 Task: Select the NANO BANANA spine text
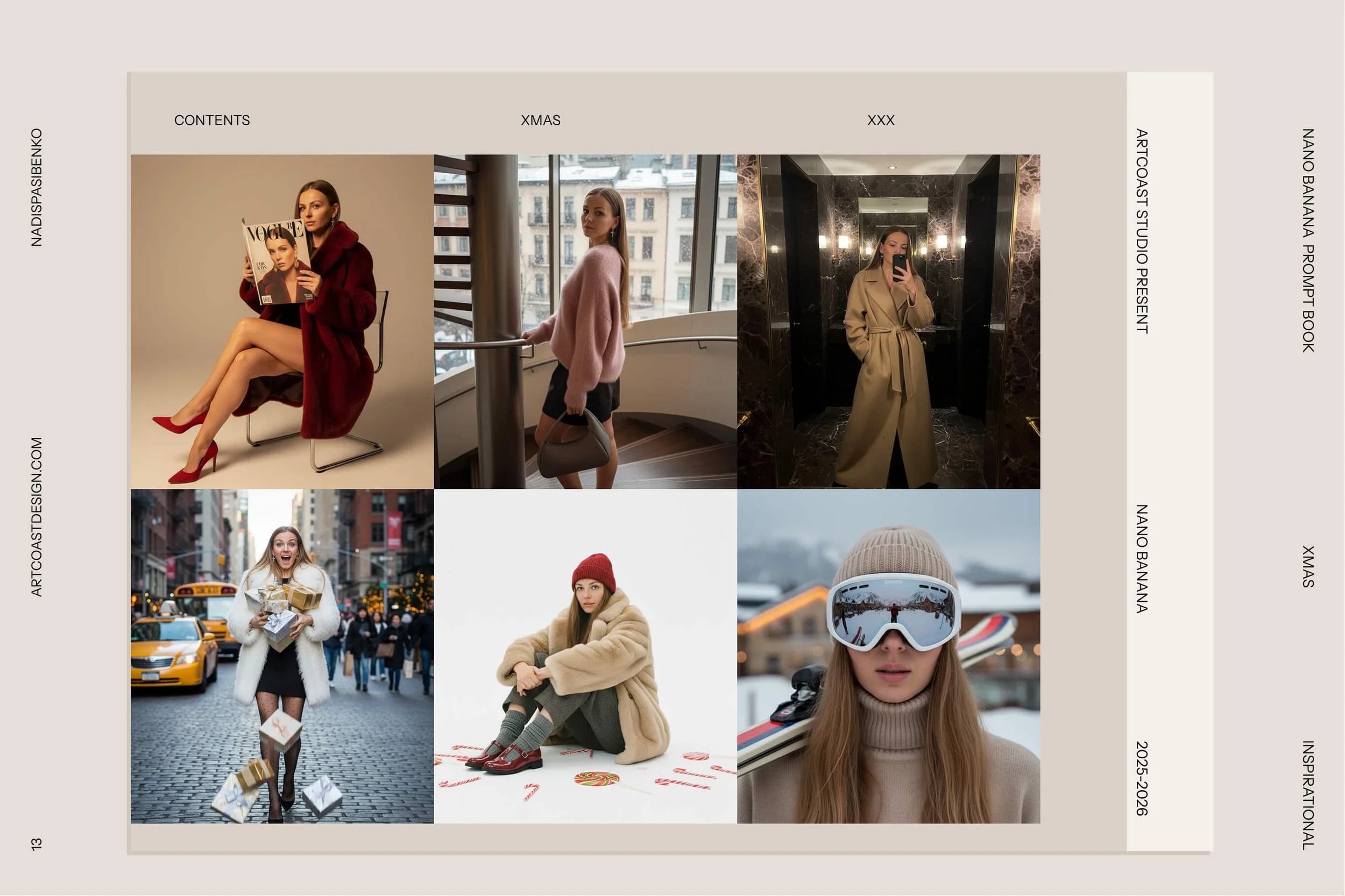(1141, 559)
